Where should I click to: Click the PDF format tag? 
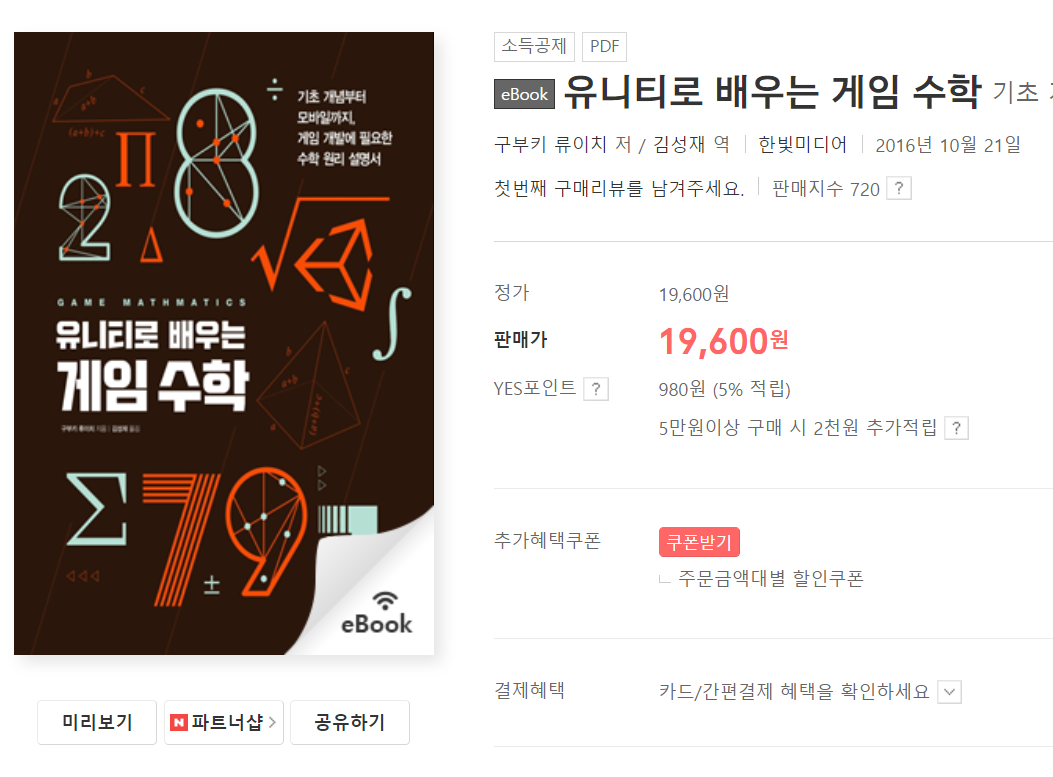click(x=604, y=46)
